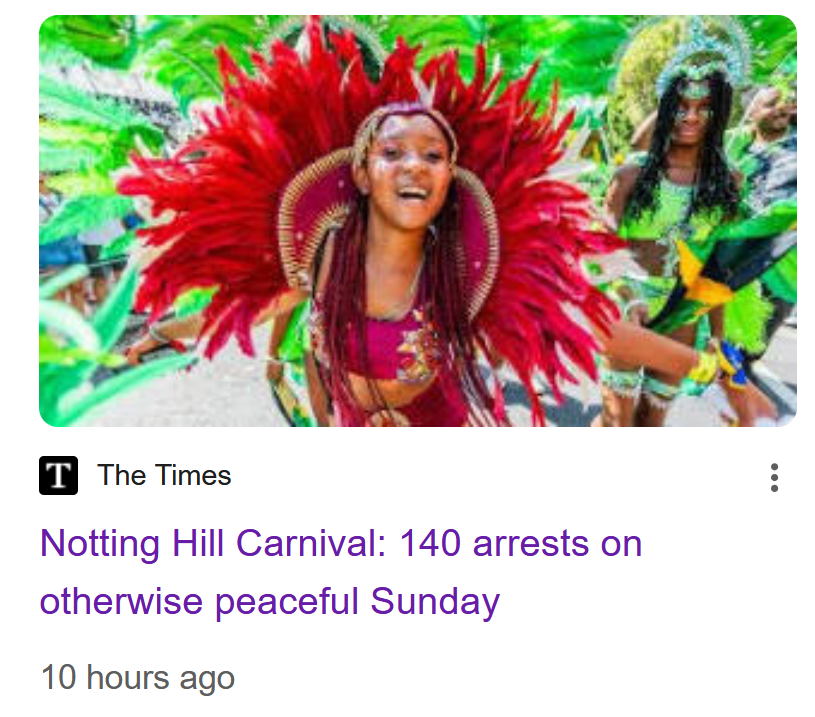The height and width of the screenshot is (717, 815).
Task: Click "otherwise peaceful Sunday" headline line
Action: pyautogui.click(x=270, y=602)
